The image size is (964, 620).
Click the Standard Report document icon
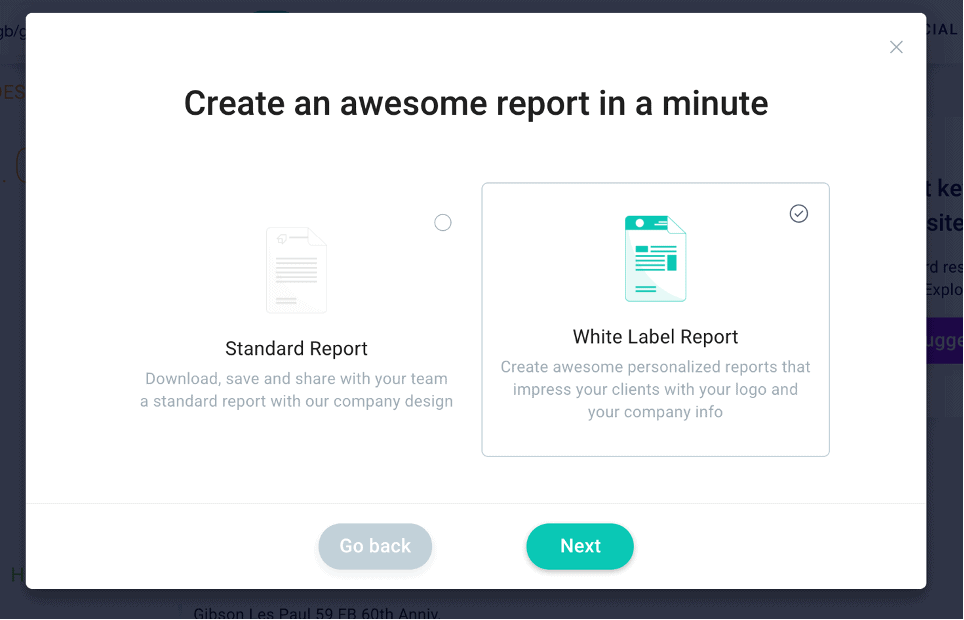(296, 270)
